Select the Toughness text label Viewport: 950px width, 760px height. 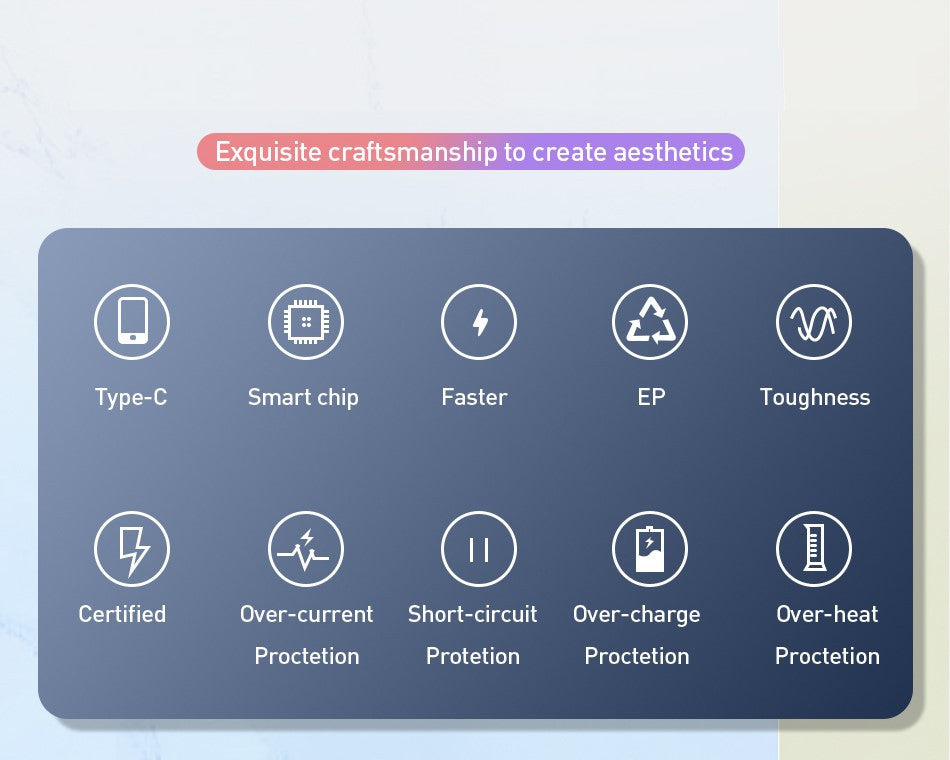click(x=815, y=397)
